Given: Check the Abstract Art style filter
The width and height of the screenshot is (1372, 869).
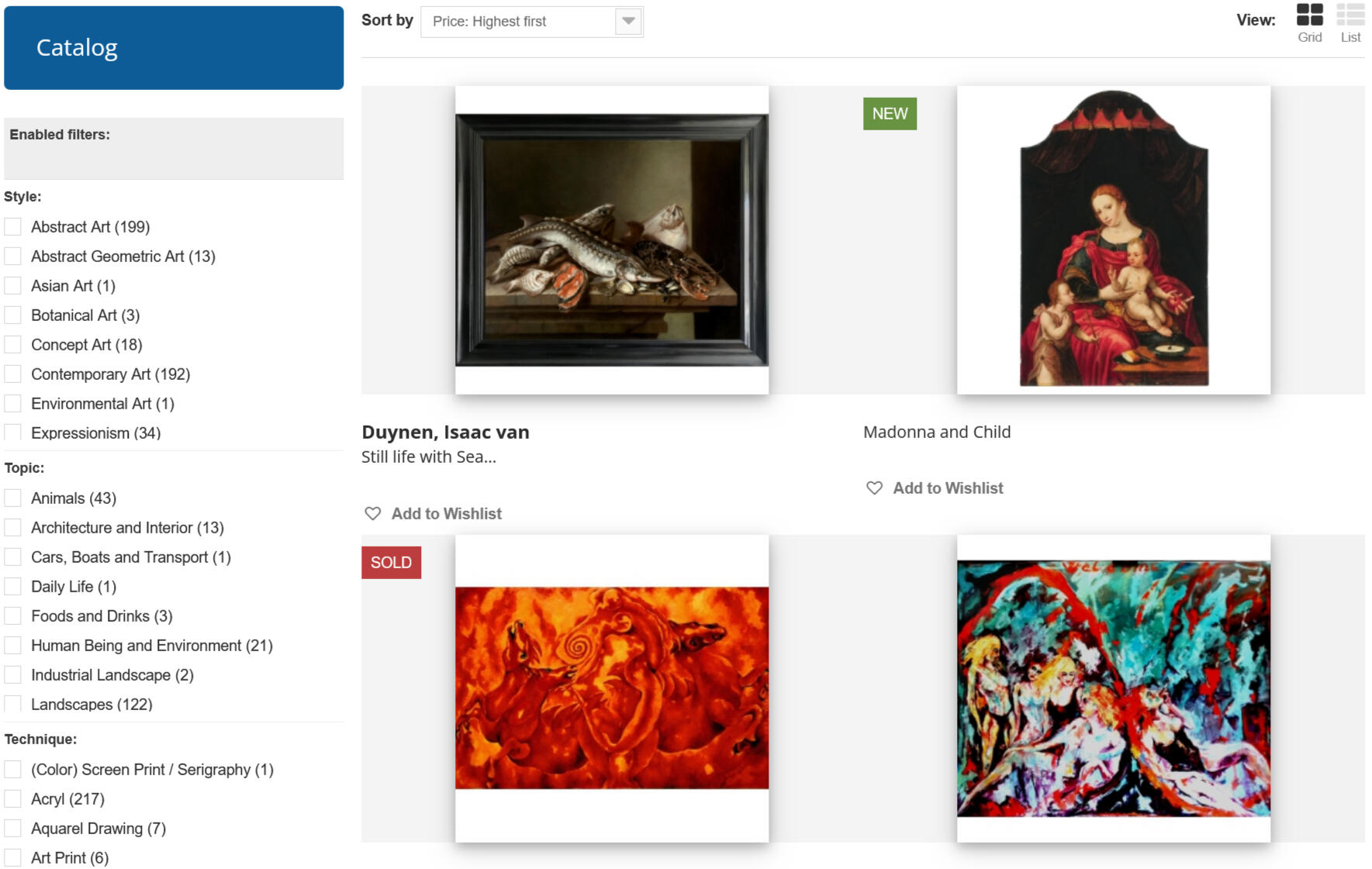Looking at the screenshot, I should (x=12, y=226).
